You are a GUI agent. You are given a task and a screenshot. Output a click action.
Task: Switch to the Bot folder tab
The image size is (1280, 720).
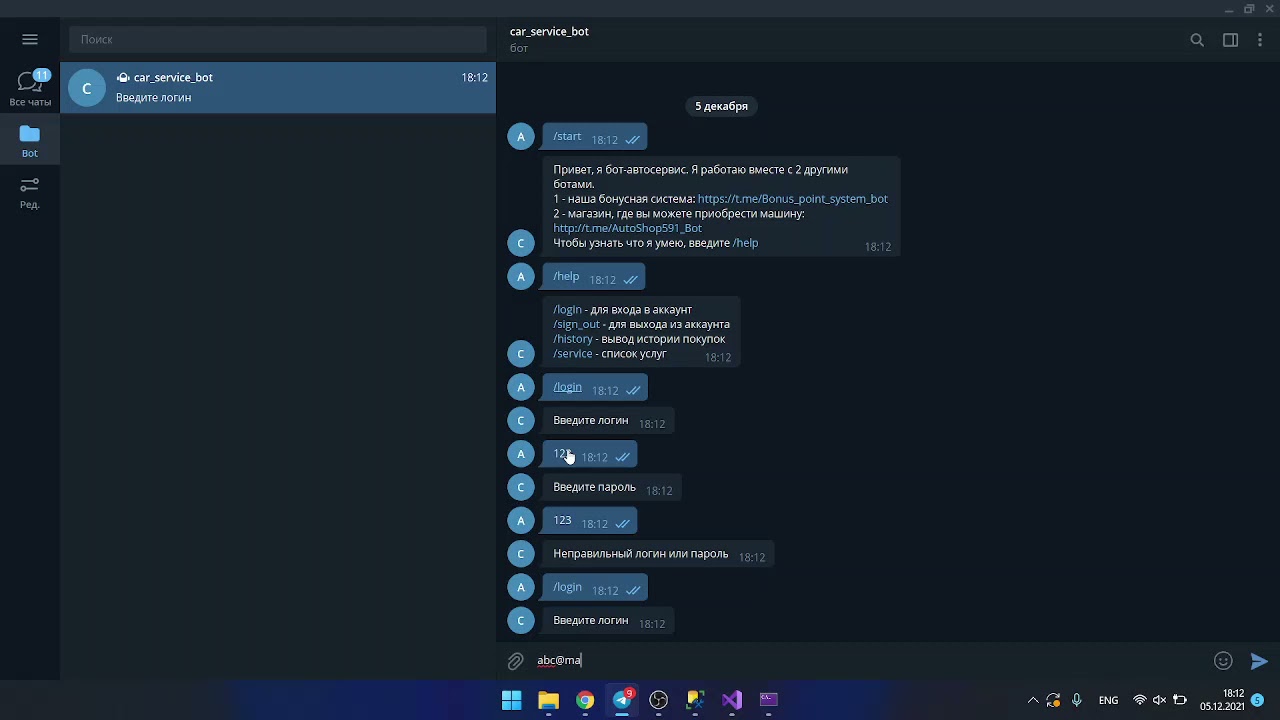click(30, 141)
